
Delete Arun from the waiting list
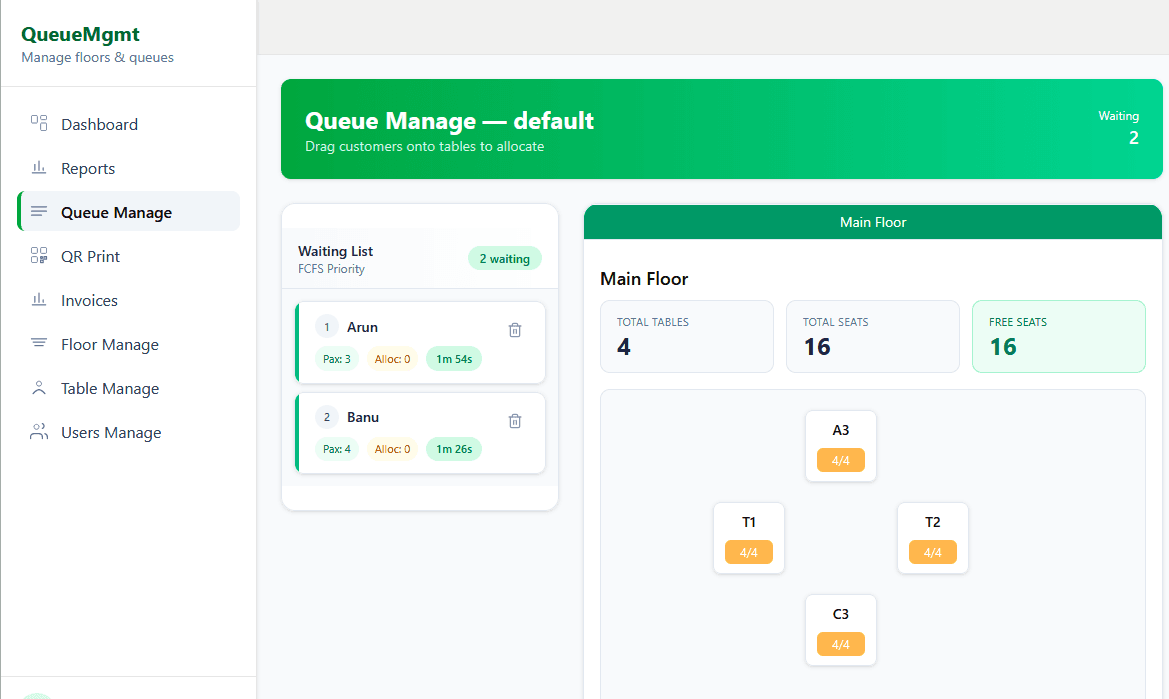(x=514, y=330)
